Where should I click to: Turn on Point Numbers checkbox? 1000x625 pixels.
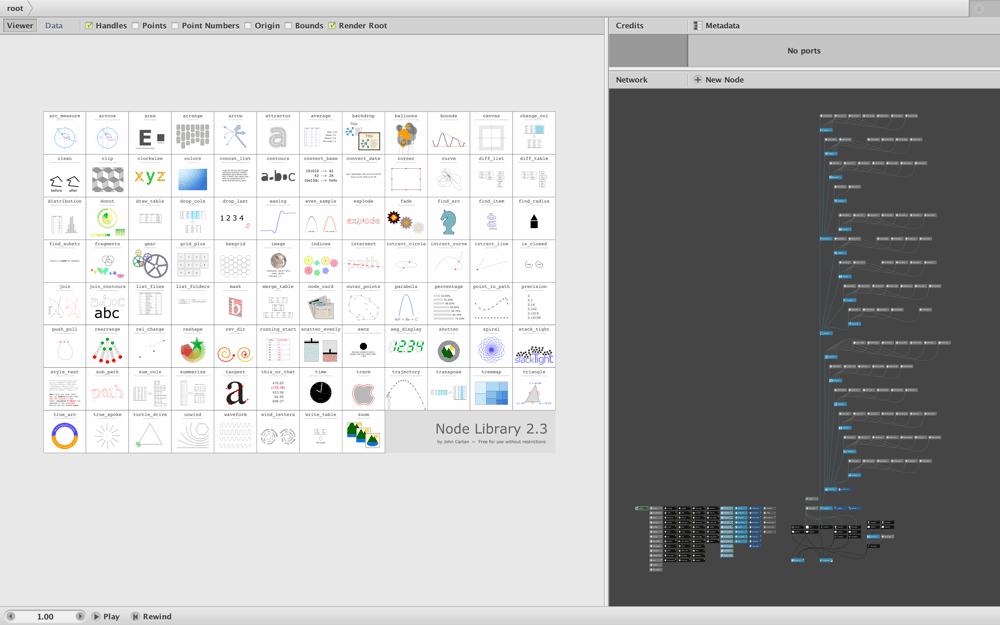coord(175,26)
